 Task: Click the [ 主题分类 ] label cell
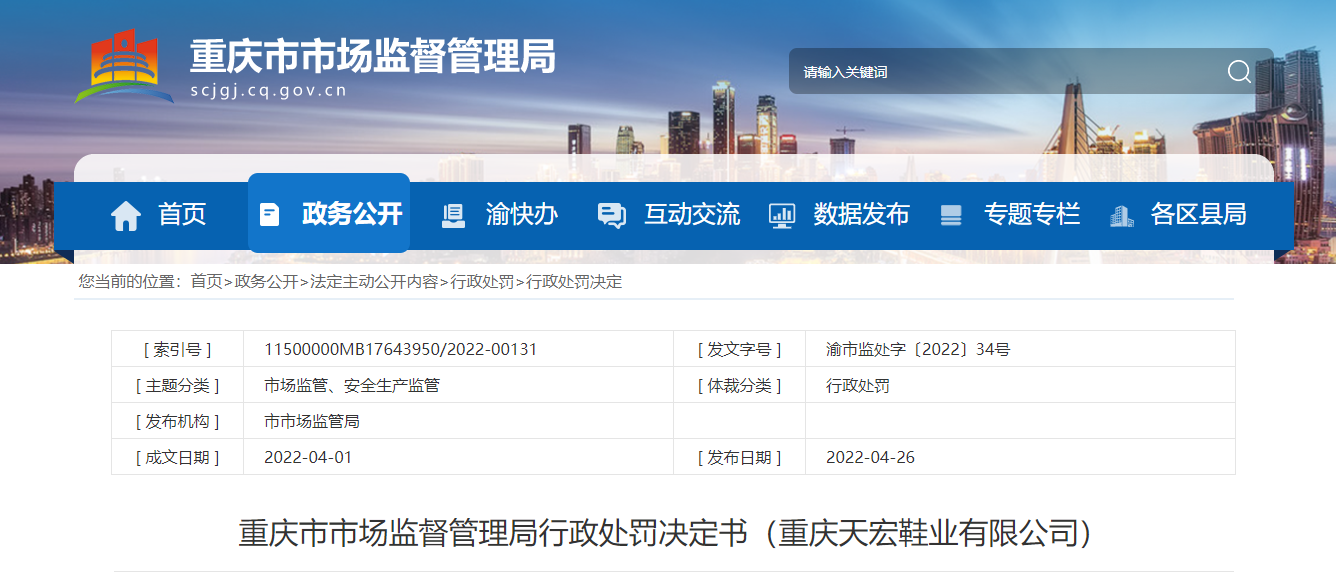(x=177, y=385)
